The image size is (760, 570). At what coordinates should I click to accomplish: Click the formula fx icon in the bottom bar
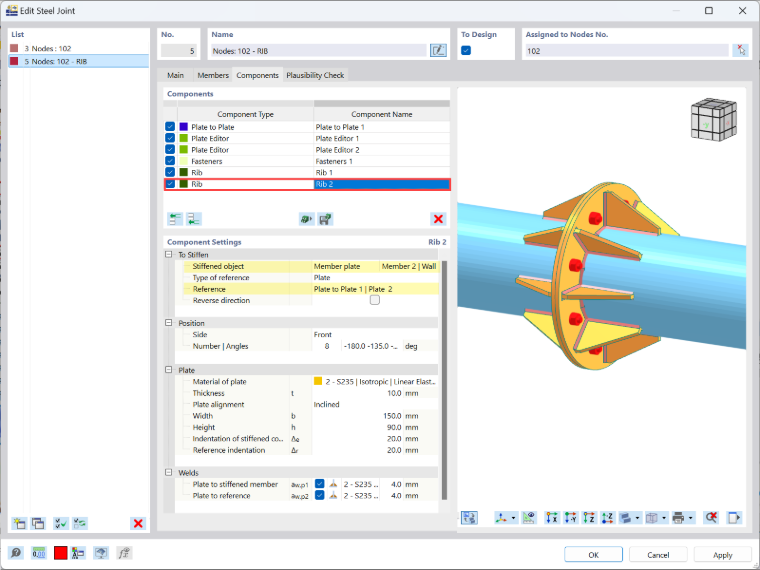(124, 553)
